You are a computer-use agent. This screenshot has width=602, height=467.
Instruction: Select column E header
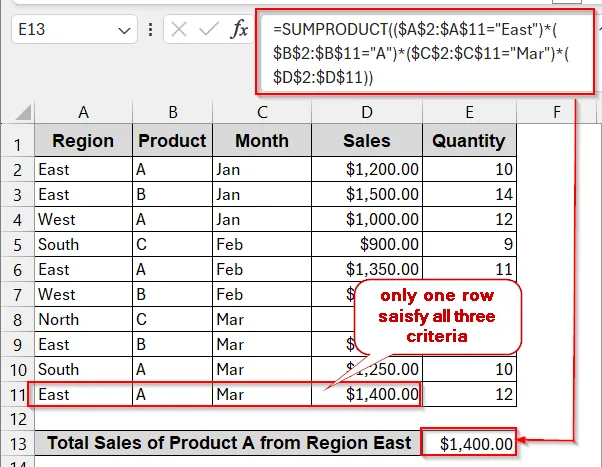coord(470,112)
